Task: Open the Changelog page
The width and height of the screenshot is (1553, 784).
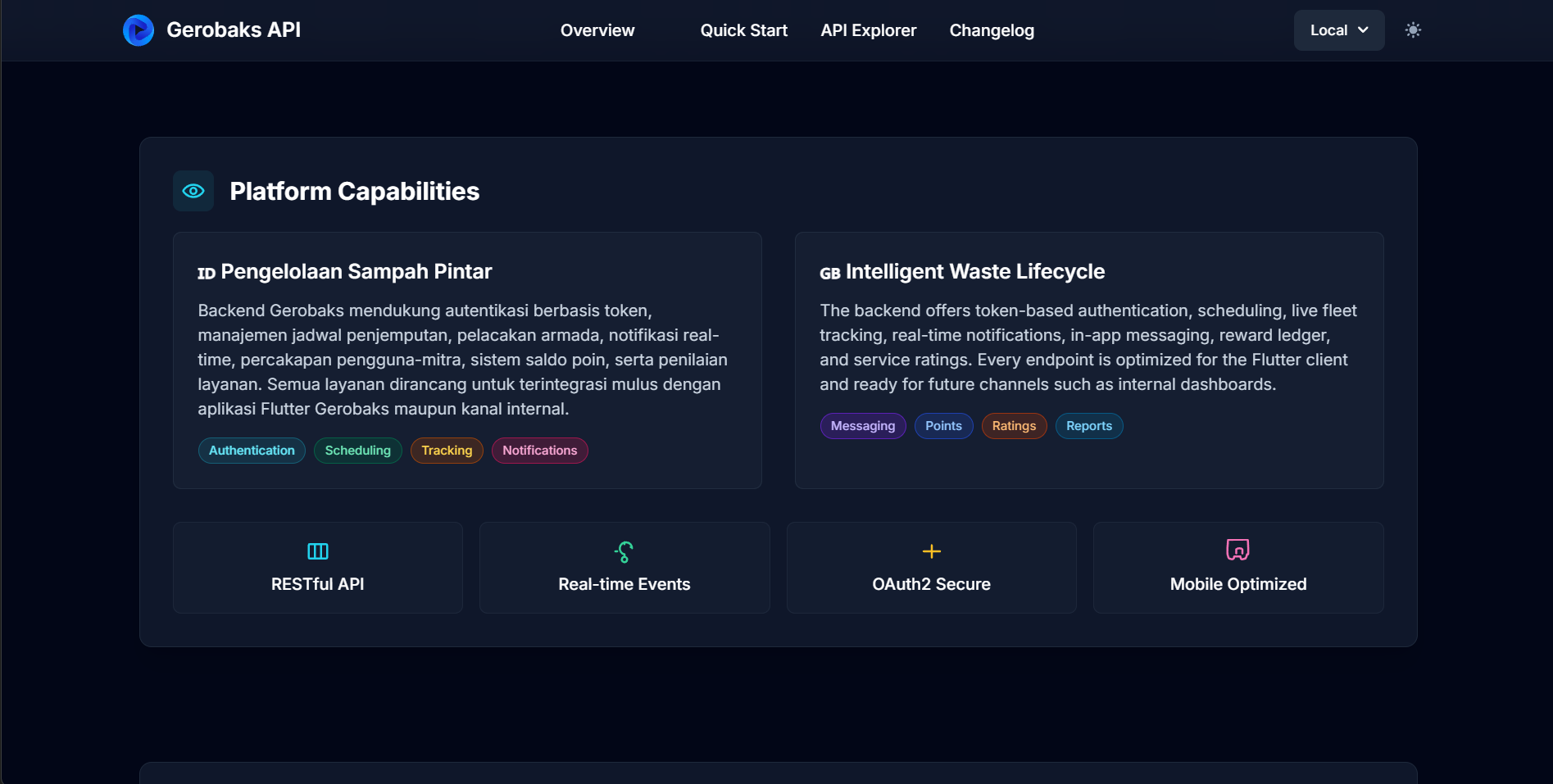Action: [x=991, y=30]
